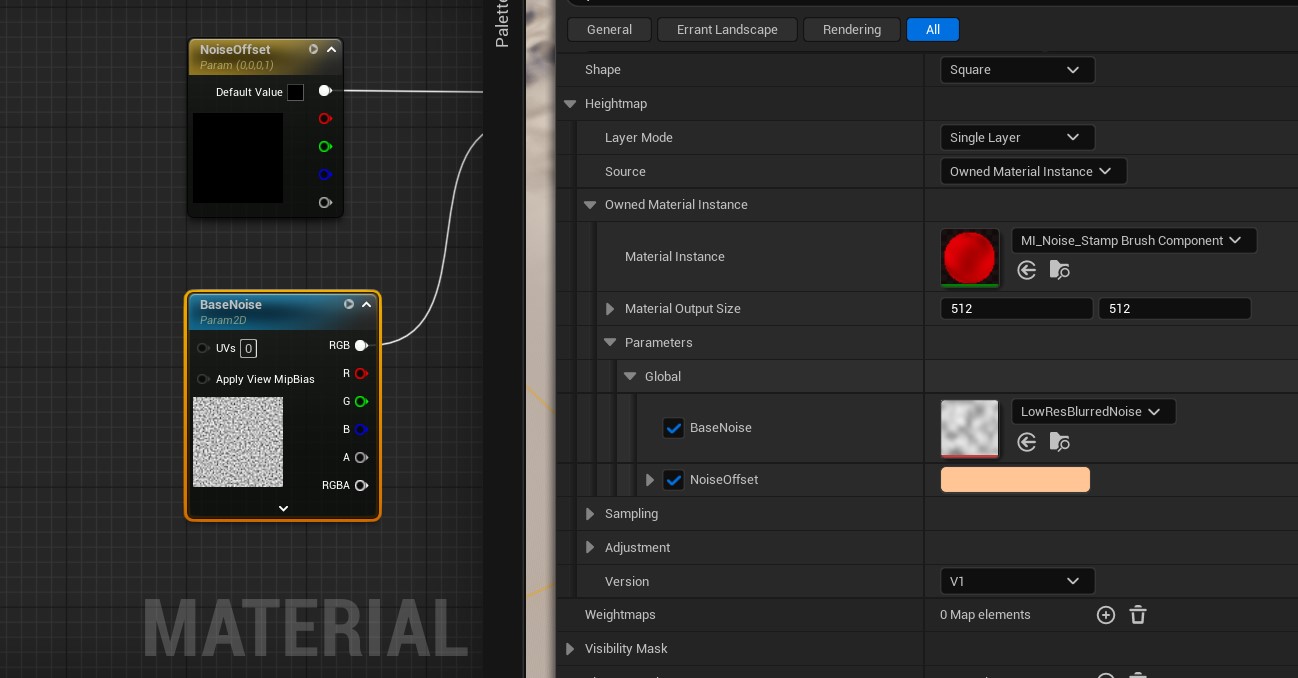Click the NoiseOffset node preview toggle icon
1298x678 pixels.
tap(313, 49)
